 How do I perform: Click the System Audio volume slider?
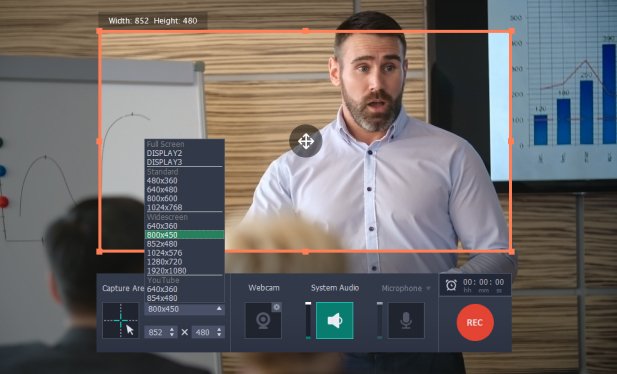click(x=308, y=320)
